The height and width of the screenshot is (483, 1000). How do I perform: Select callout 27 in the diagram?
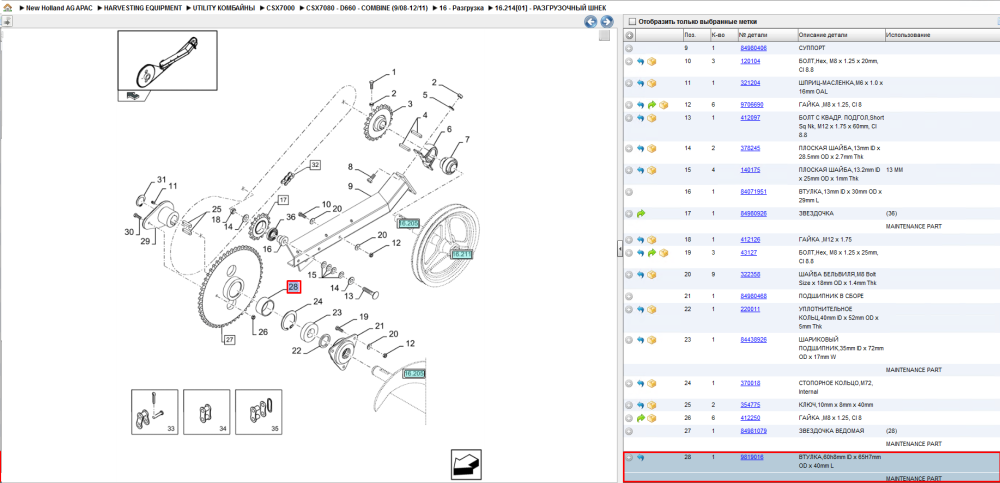coord(229,339)
